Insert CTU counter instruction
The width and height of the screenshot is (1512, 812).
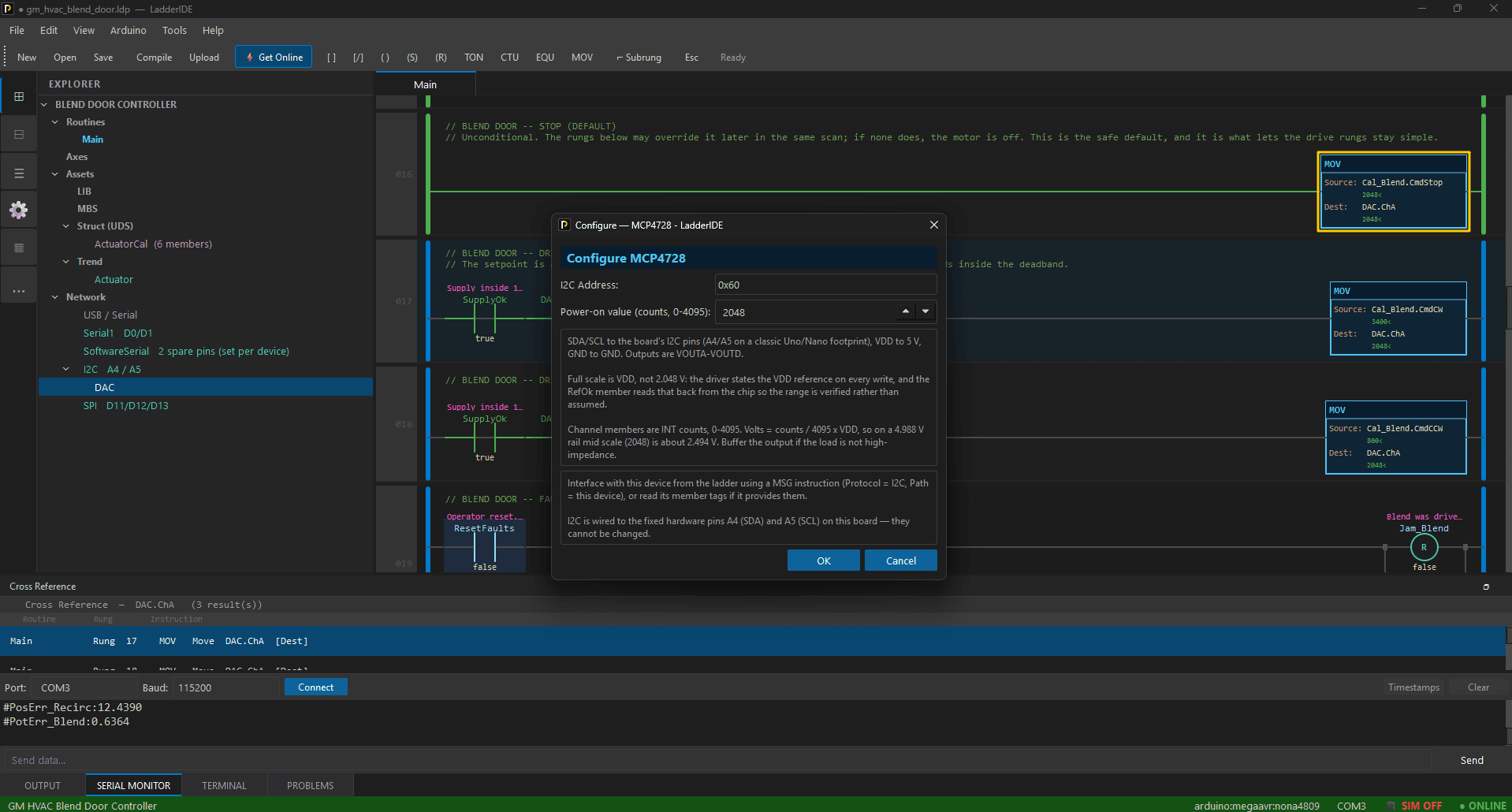pyautogui.click(x=510, y=58)
